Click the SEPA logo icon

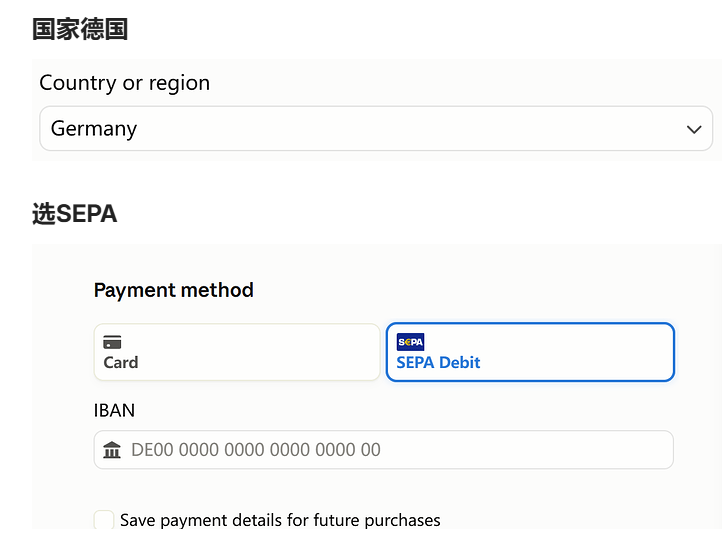tap(410, 342)
